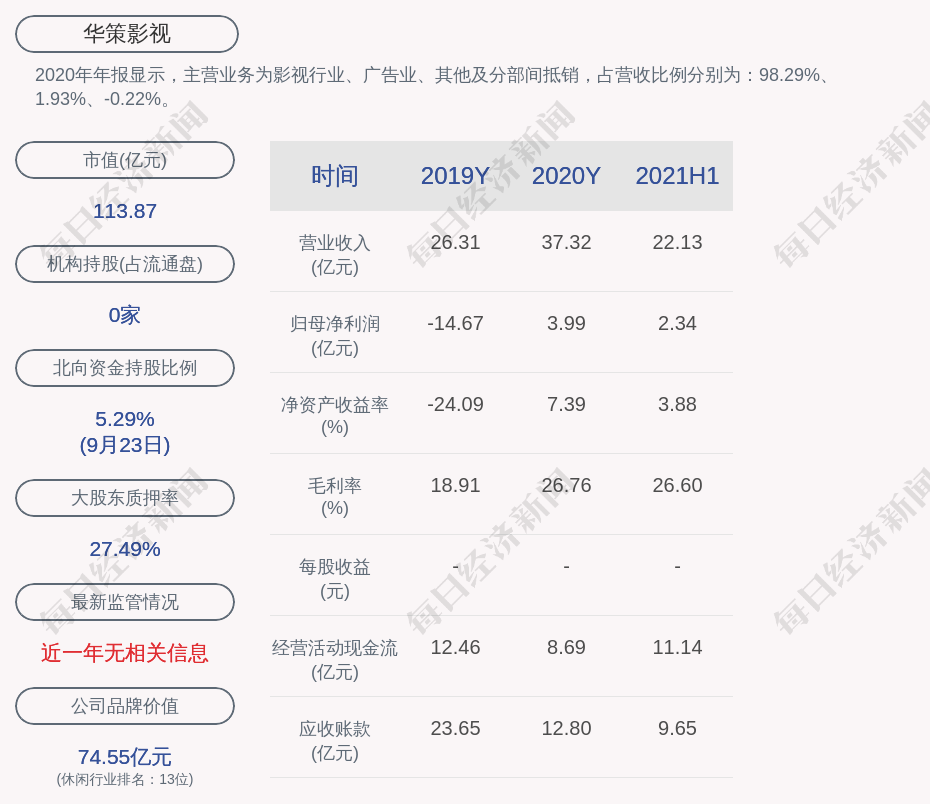The height and width of the screenshot is (804, 930).
Task: Select the brand value 74.55亿元
Action: pyautogui.click(x=125, y=757)
